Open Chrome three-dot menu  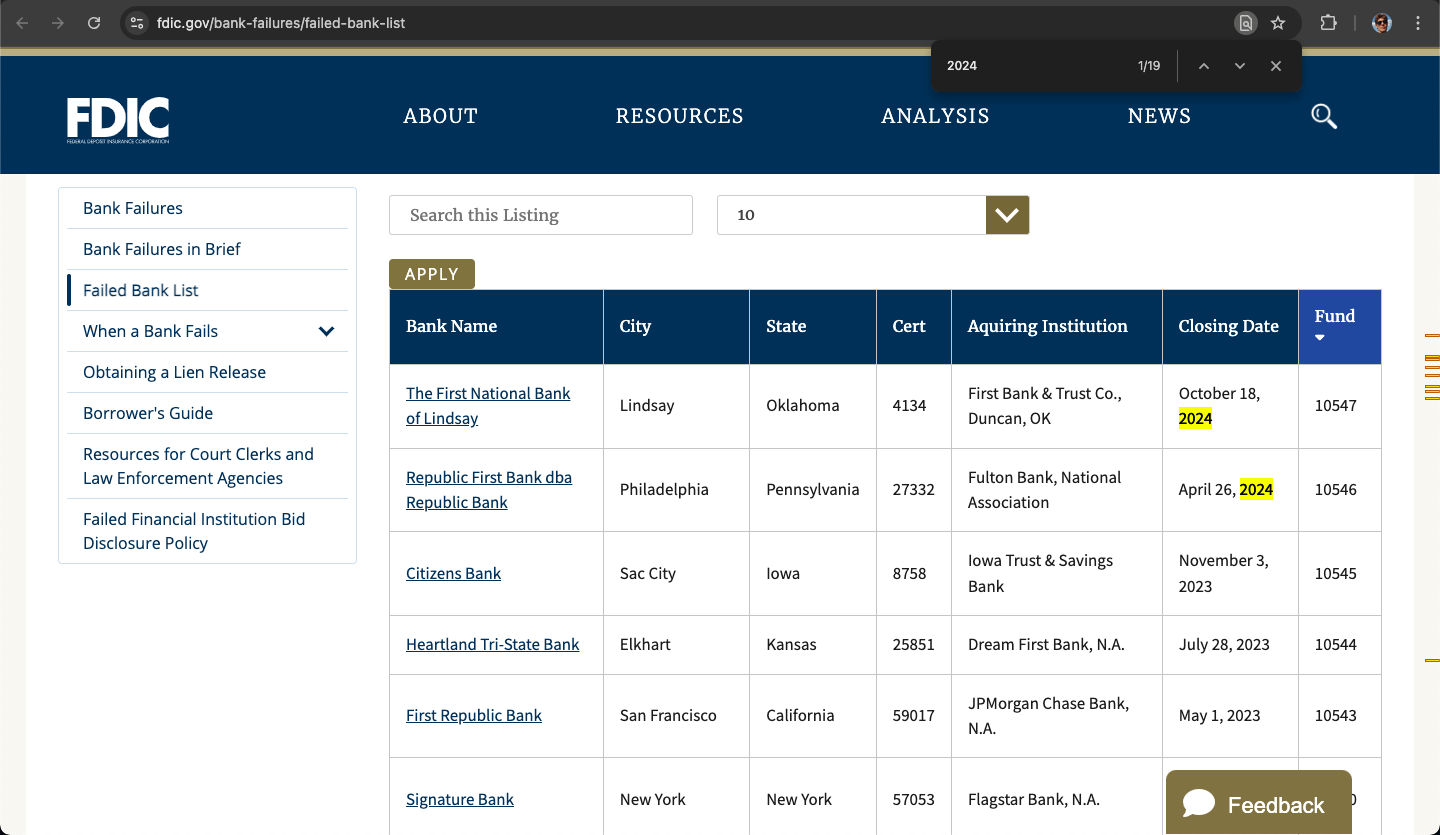(1418, 23)
